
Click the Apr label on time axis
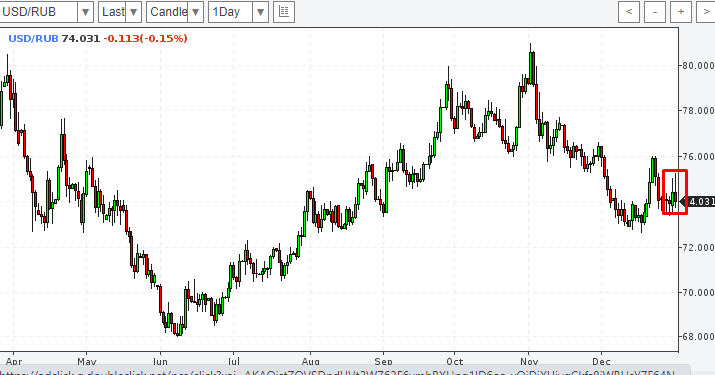[x=14, y=361]
